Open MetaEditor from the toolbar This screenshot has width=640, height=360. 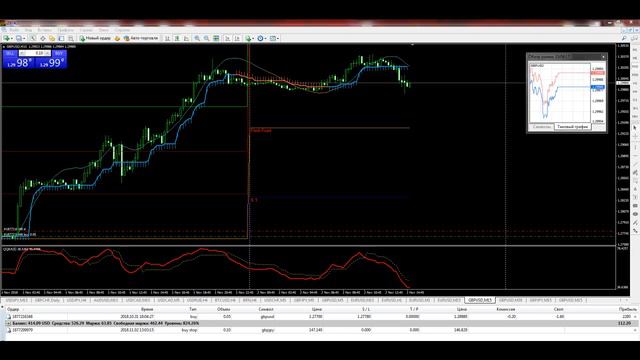click(x=117, y=38)
